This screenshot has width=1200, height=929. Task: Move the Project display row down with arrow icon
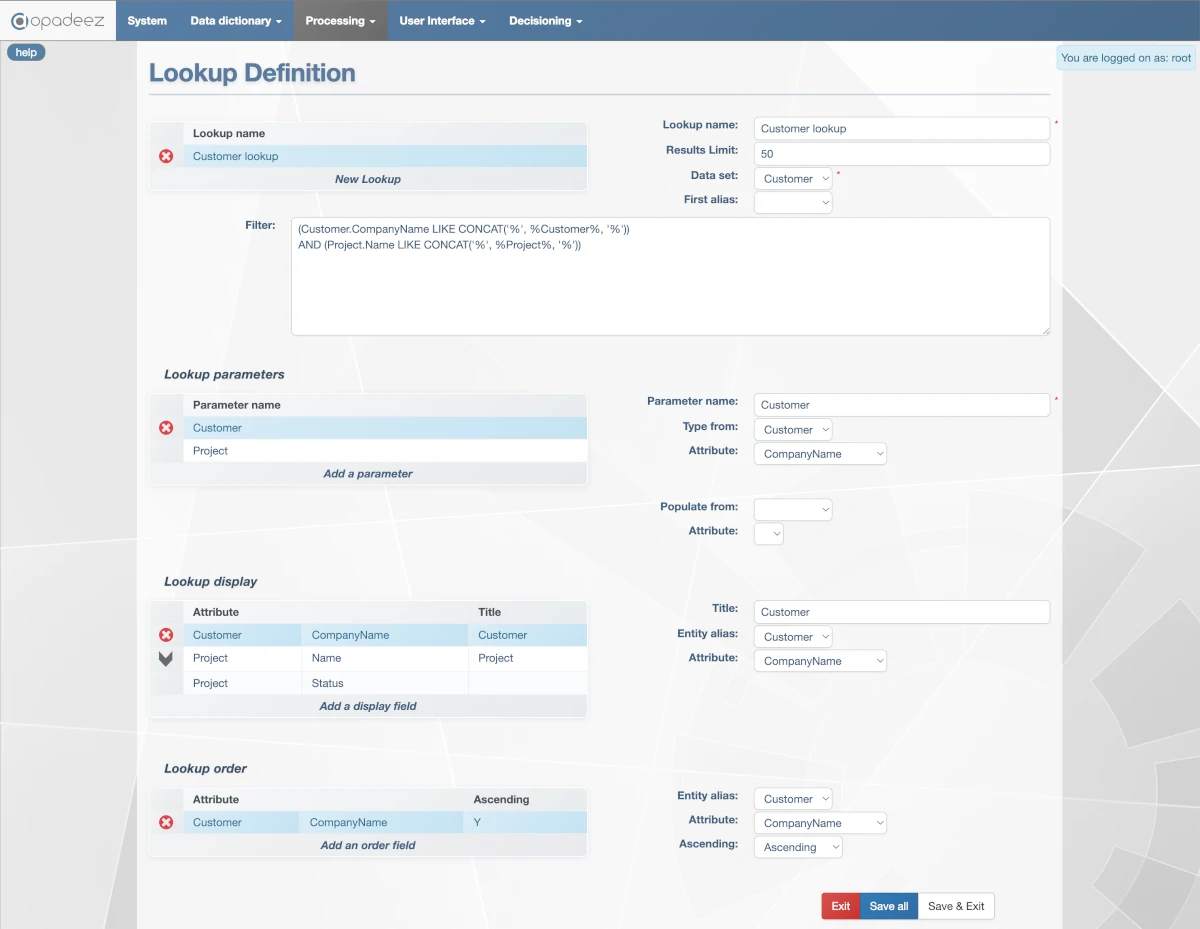[x=166, y=658]
